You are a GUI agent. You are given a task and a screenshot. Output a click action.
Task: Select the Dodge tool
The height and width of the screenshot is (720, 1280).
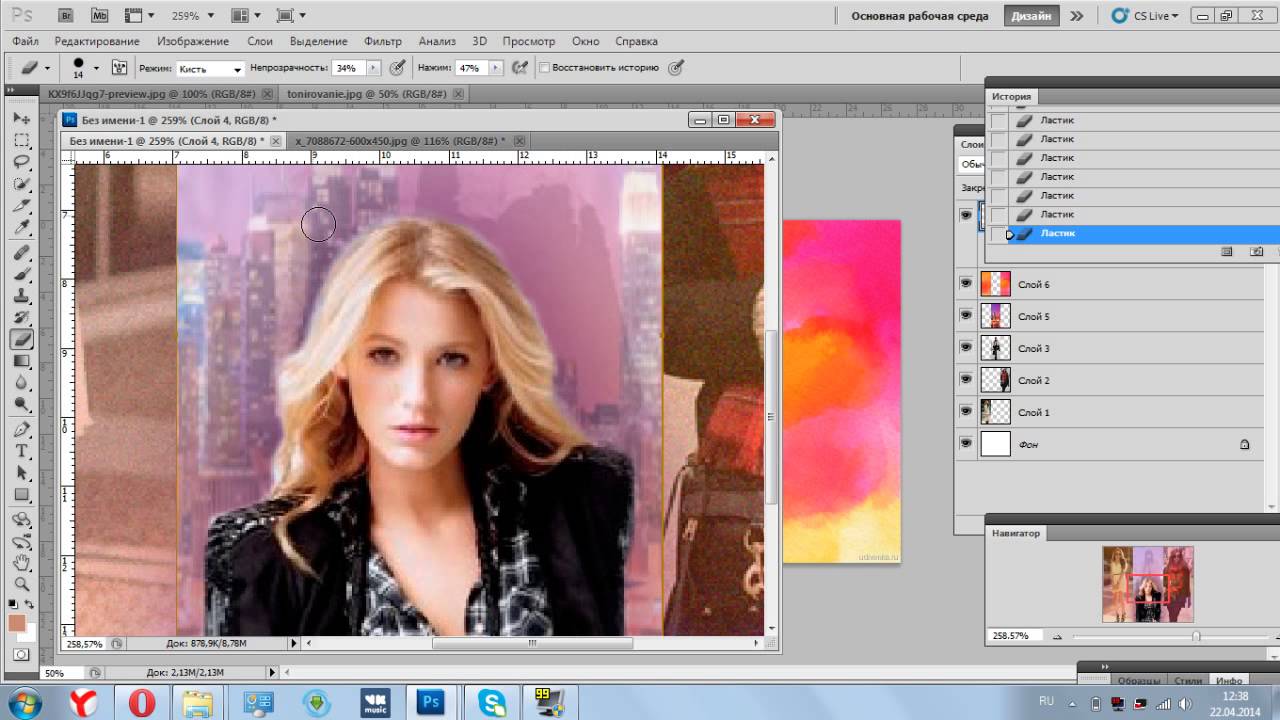pos(22,405)
